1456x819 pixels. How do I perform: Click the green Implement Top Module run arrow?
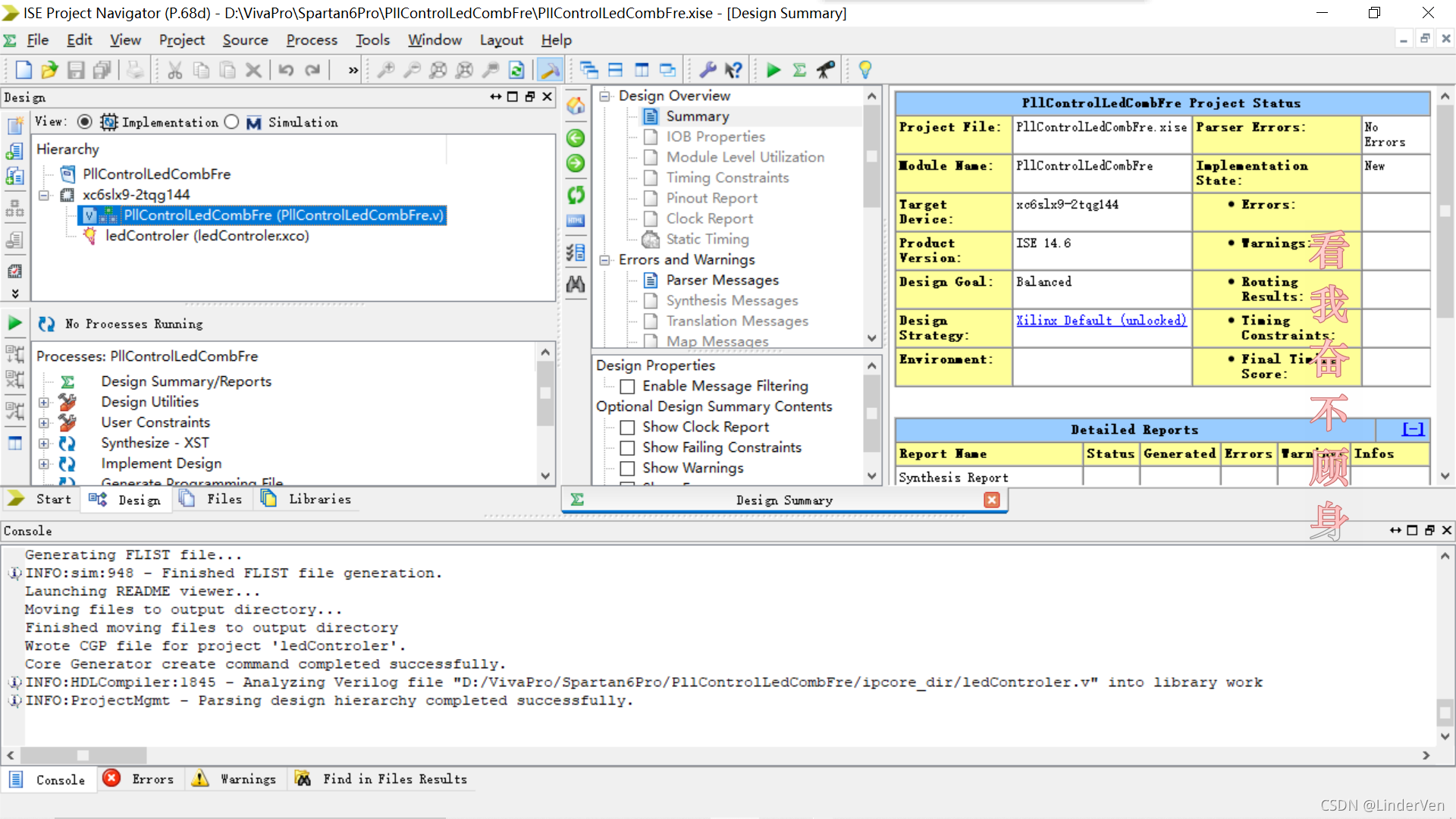773,71
